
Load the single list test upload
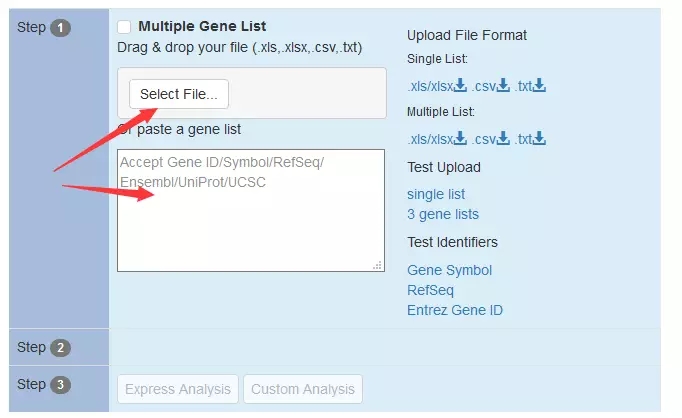(436, 194)
